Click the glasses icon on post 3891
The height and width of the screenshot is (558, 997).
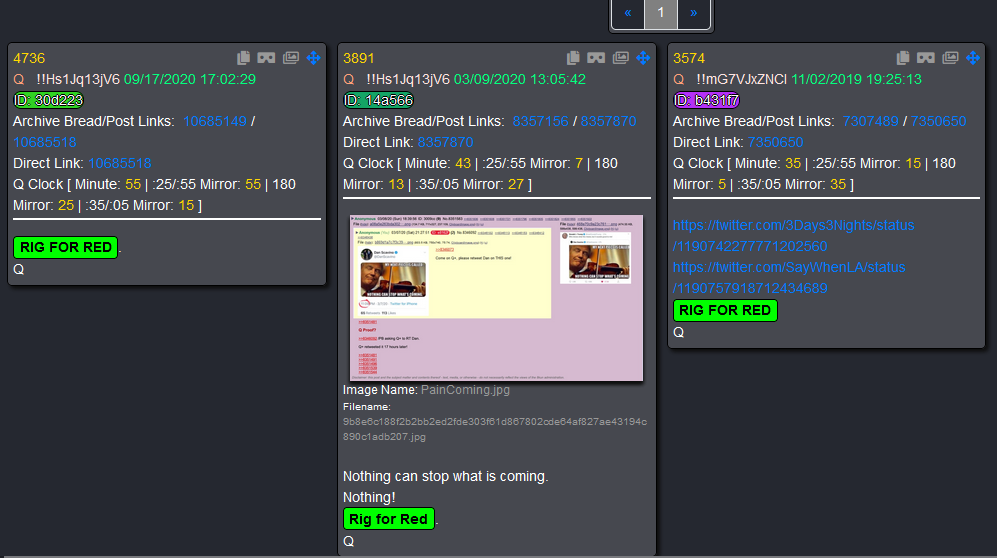(x=596, y=58)
